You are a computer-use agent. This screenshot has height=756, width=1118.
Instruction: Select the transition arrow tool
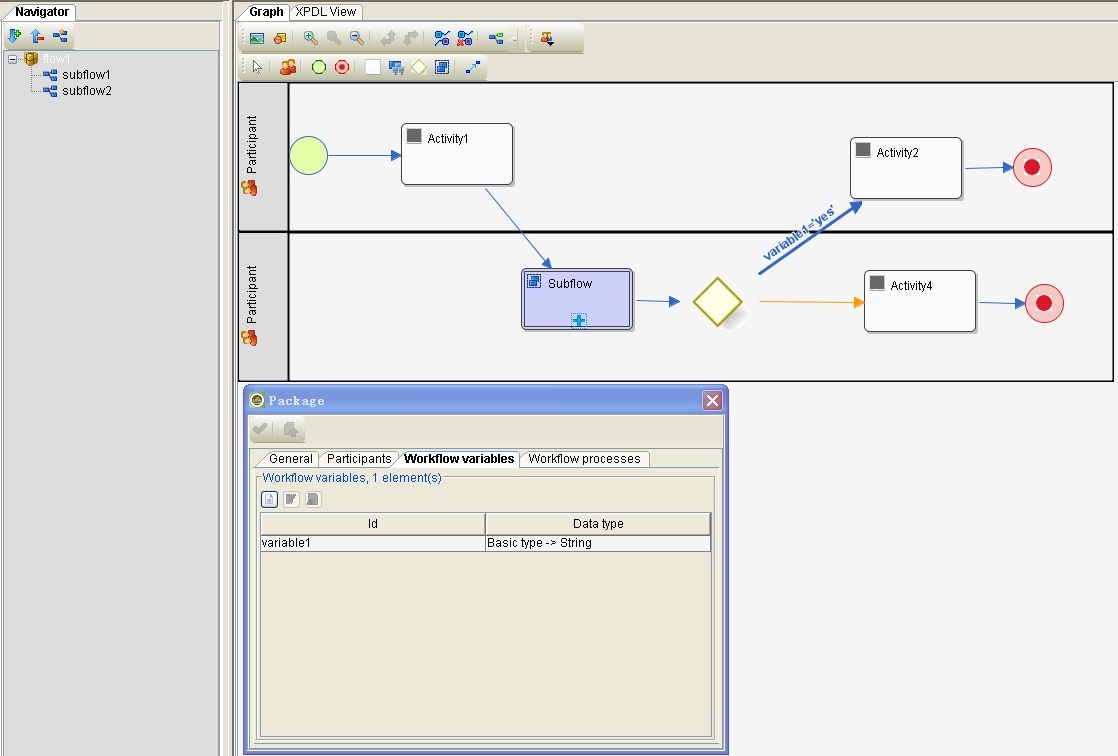pyautogui.click(x=473, y=67)
